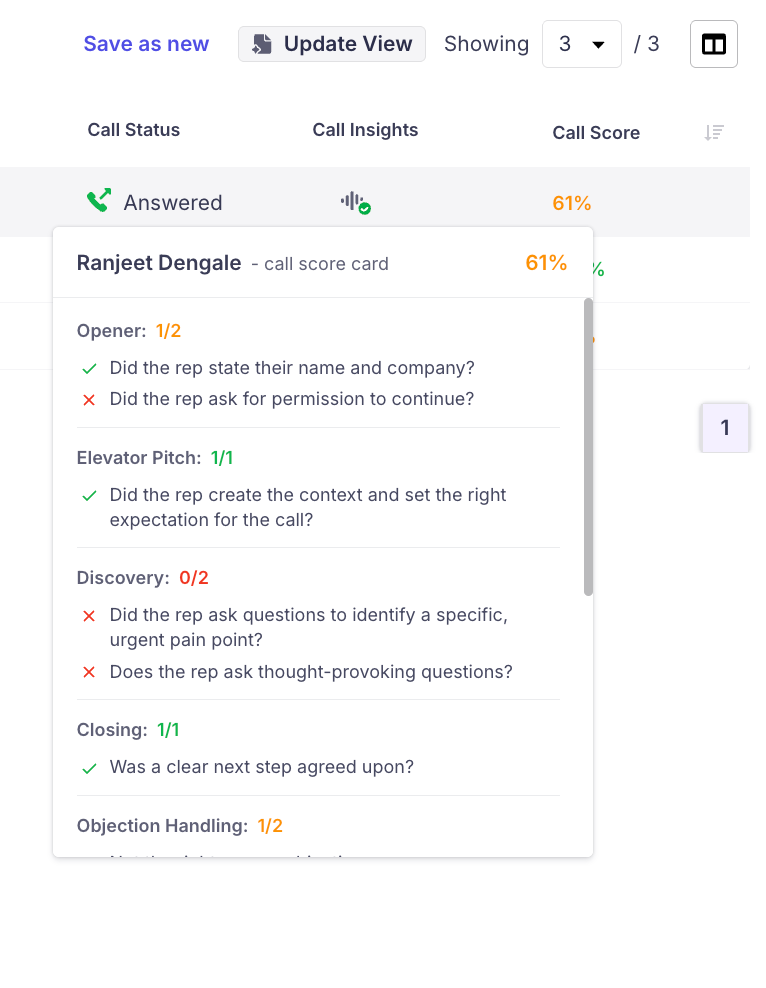Click the Call Insights column header
766x988 pixels.
pyautogui.click(x=365, y=130)
